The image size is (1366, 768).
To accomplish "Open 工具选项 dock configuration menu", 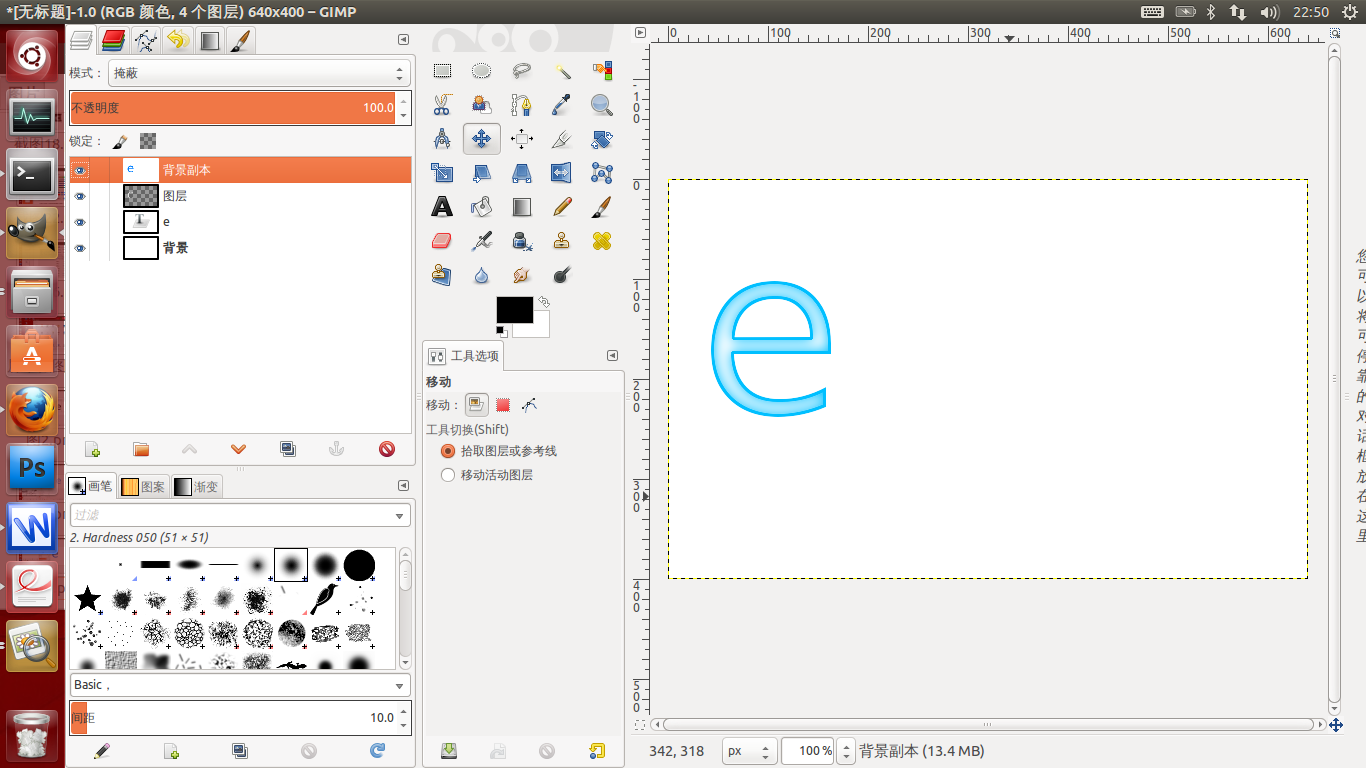I will coord(613,356).
